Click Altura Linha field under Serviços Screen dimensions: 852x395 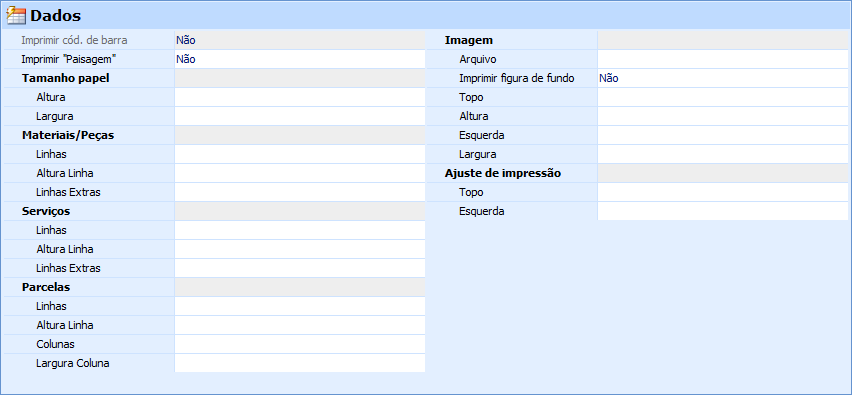point(299,249)
